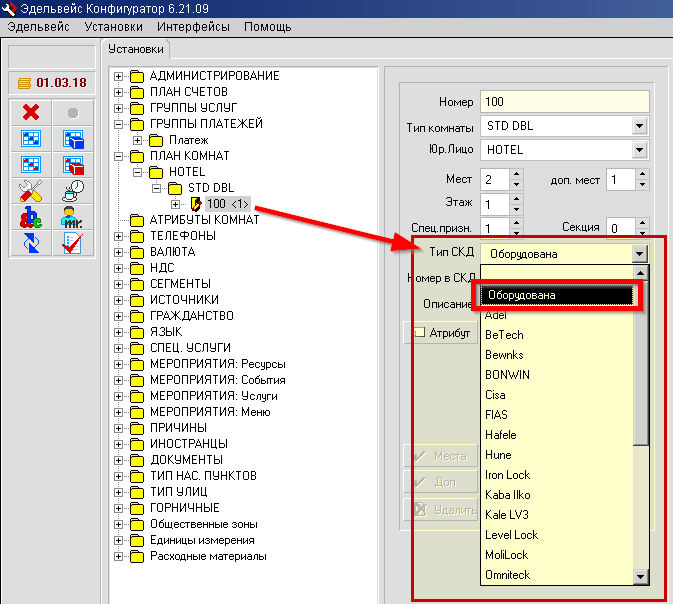Click the grid with red cube icon
This screenshot has width=673, height=604.
point(73,165)
